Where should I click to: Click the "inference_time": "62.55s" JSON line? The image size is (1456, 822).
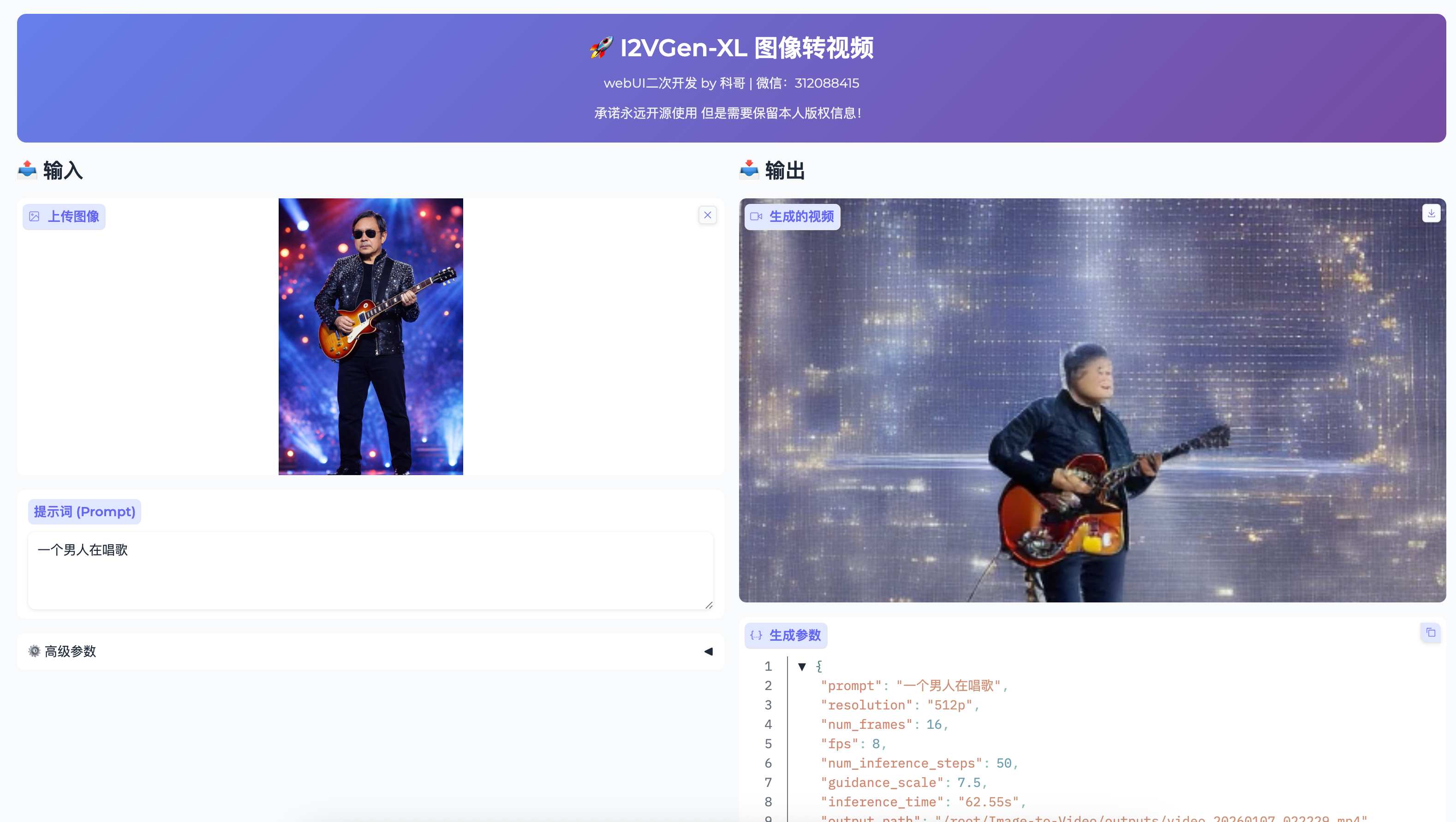pos(923,802)
